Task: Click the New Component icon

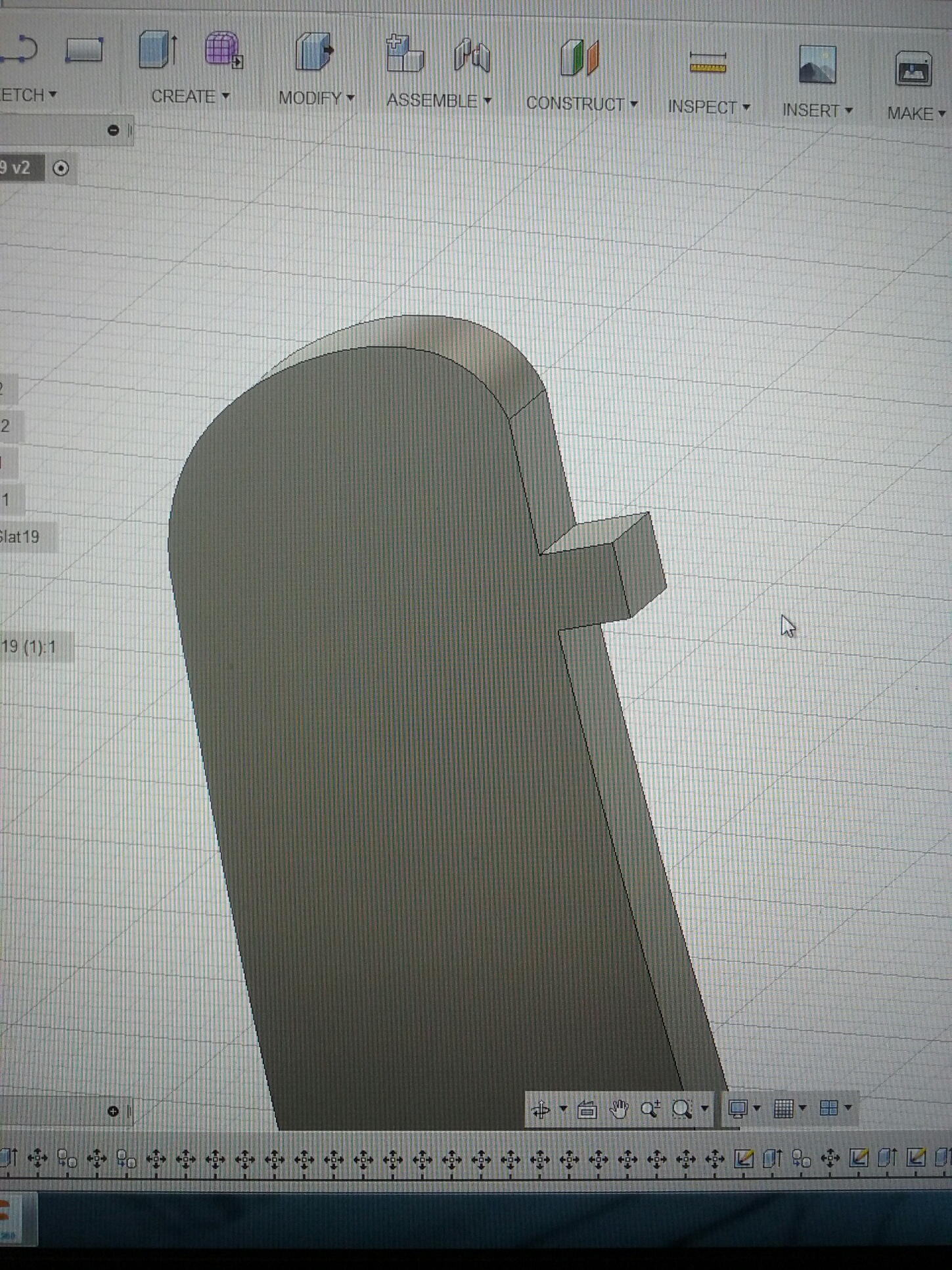Action: click(404, 53)
